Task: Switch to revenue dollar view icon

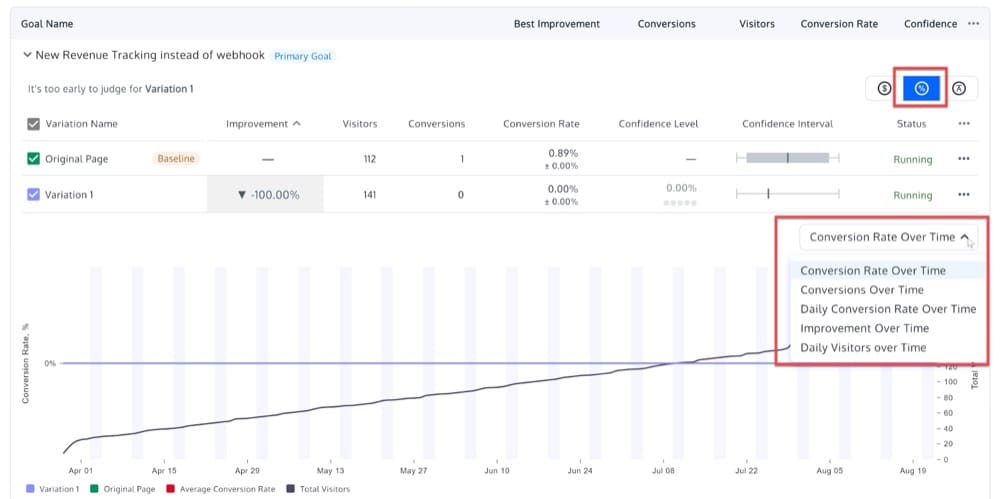Action: (883, 89)
